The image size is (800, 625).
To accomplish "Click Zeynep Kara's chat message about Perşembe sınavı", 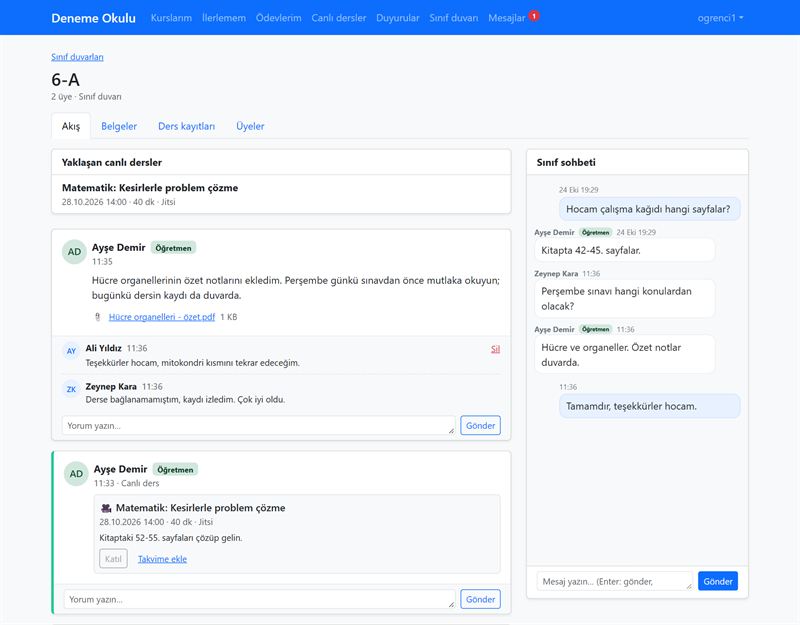I will 624,298.
